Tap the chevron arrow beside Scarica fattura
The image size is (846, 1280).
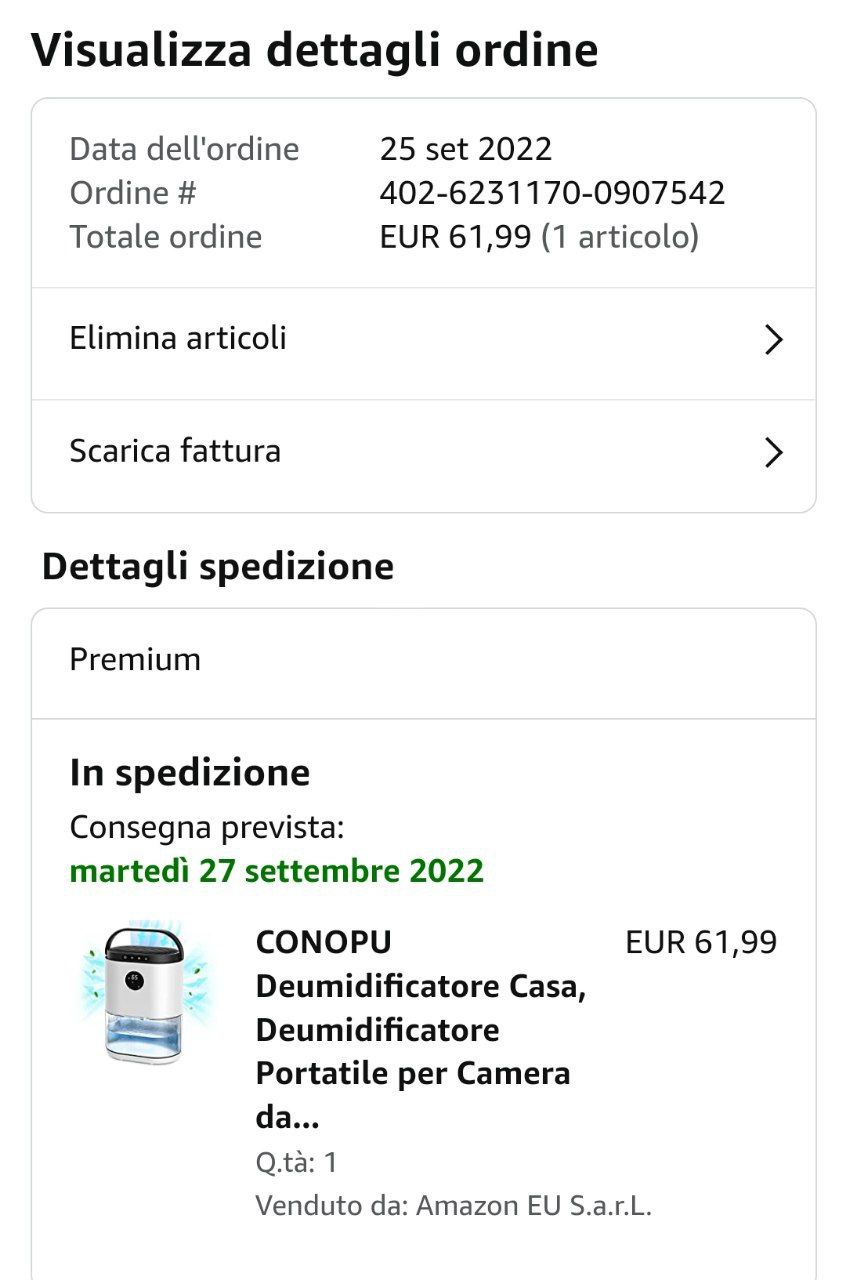pyautogui.click(x=773, y=452)
